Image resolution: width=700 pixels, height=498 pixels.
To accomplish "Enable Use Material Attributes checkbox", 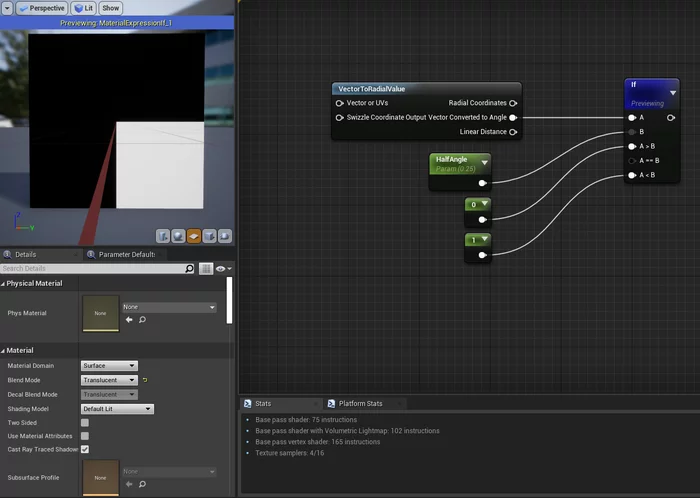I will [85, 436].
